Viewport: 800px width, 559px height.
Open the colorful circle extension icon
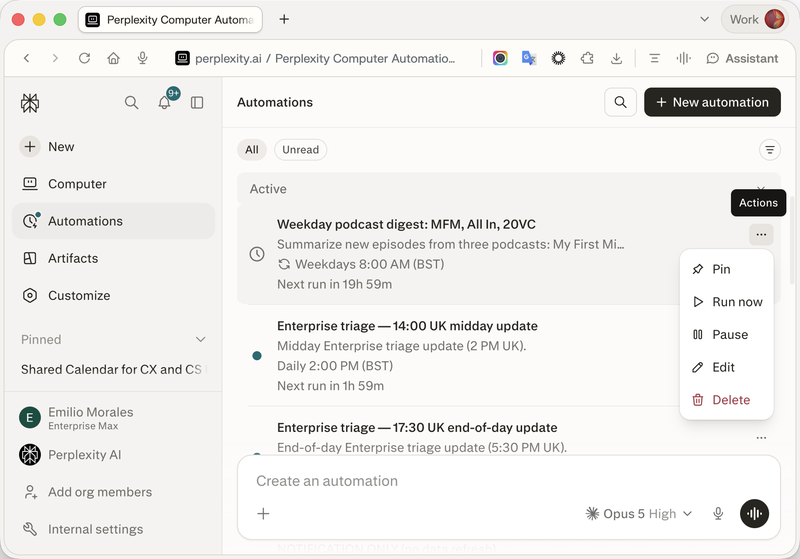coord(500,58)
